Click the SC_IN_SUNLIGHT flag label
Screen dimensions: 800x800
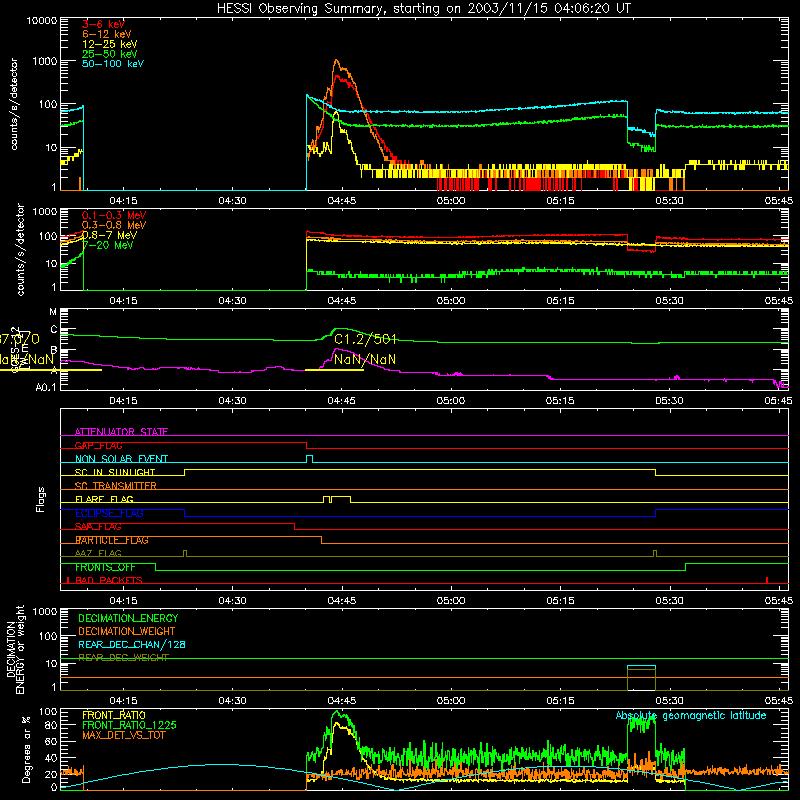[115, 472]
